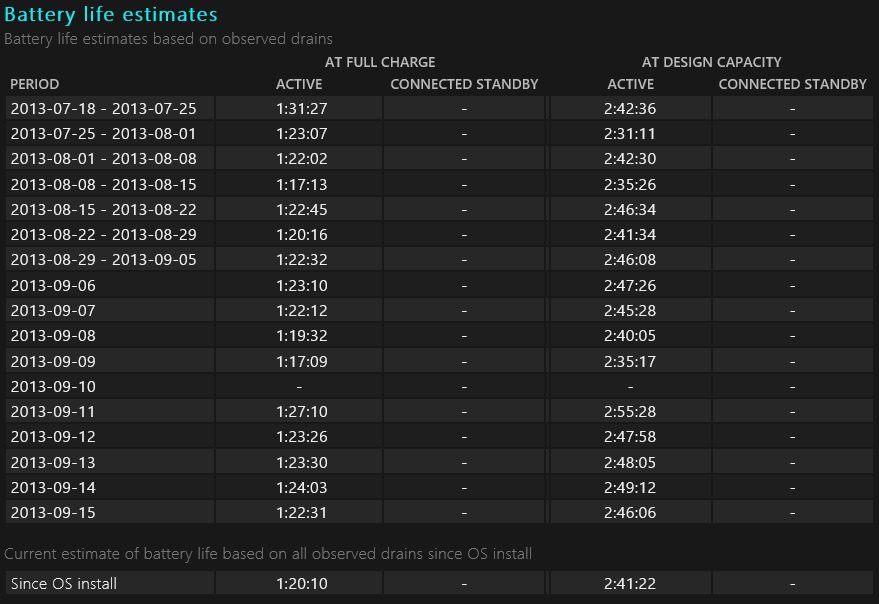Viewport: 879px width, 604px height.
Task: Click the 2:55:28 design capacity value
Action: click(x=630, y=412)
